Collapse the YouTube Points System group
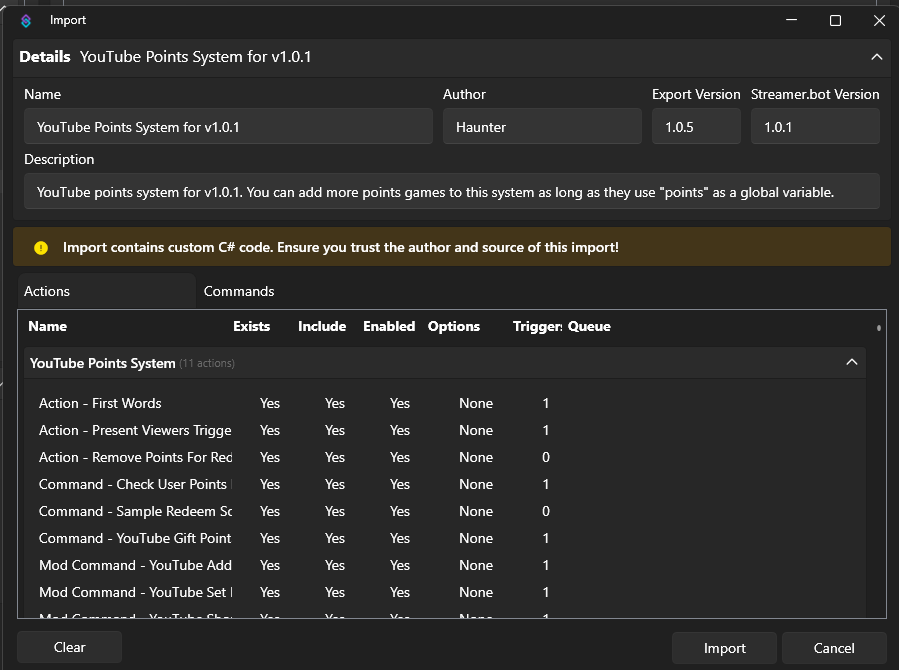This screenshot has height=670, width=899. pyautogui.click(x=851, y=362)
